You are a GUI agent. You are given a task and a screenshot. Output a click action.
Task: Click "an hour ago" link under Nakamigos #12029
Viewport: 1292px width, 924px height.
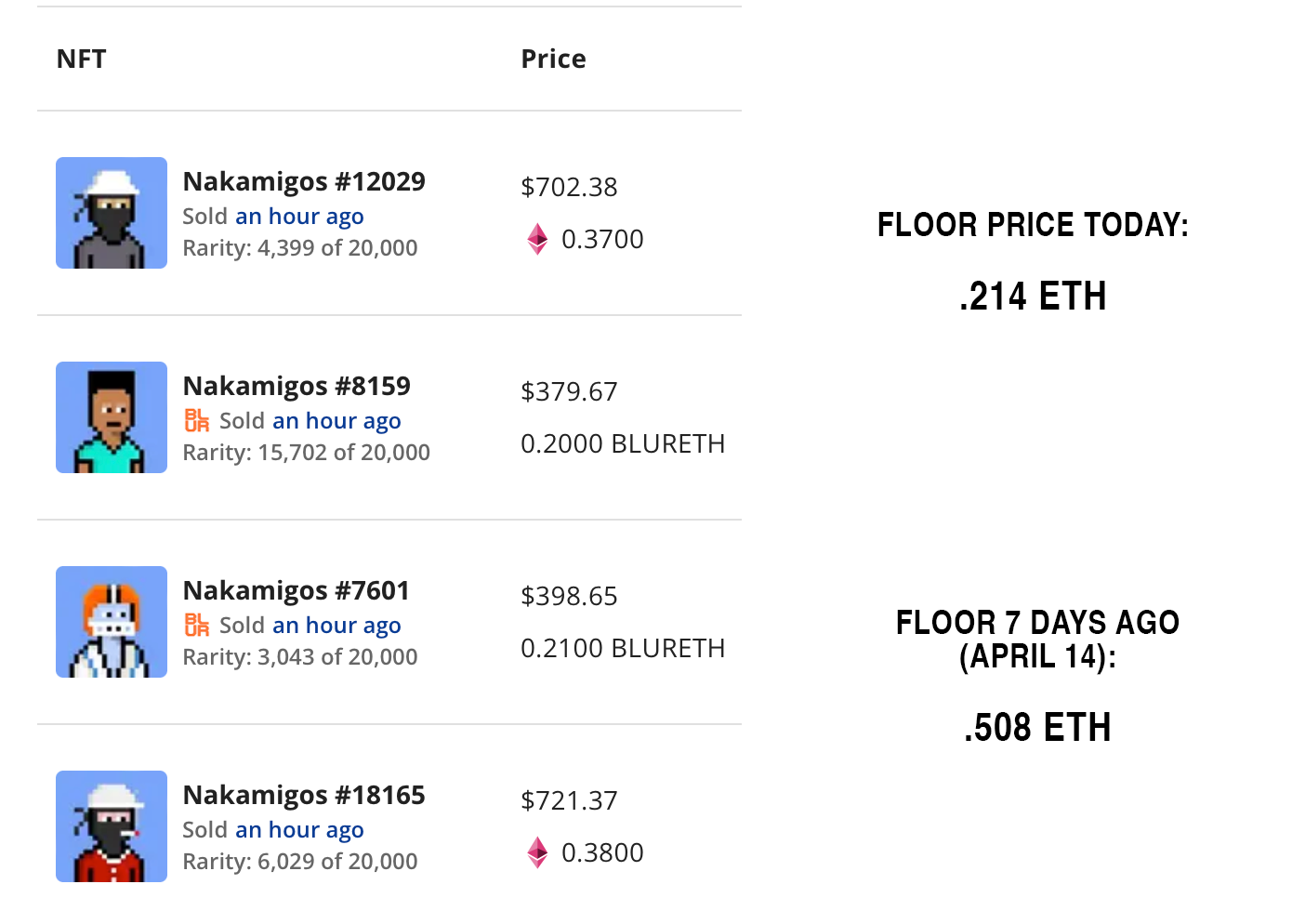(x=299, y=217)
